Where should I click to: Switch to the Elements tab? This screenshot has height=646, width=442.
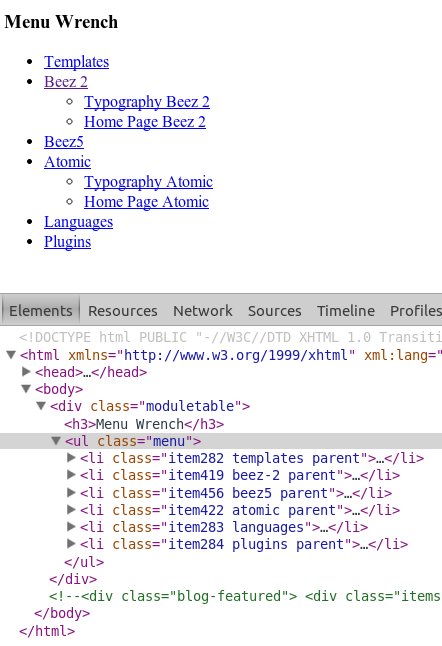[x=41, y=311]
